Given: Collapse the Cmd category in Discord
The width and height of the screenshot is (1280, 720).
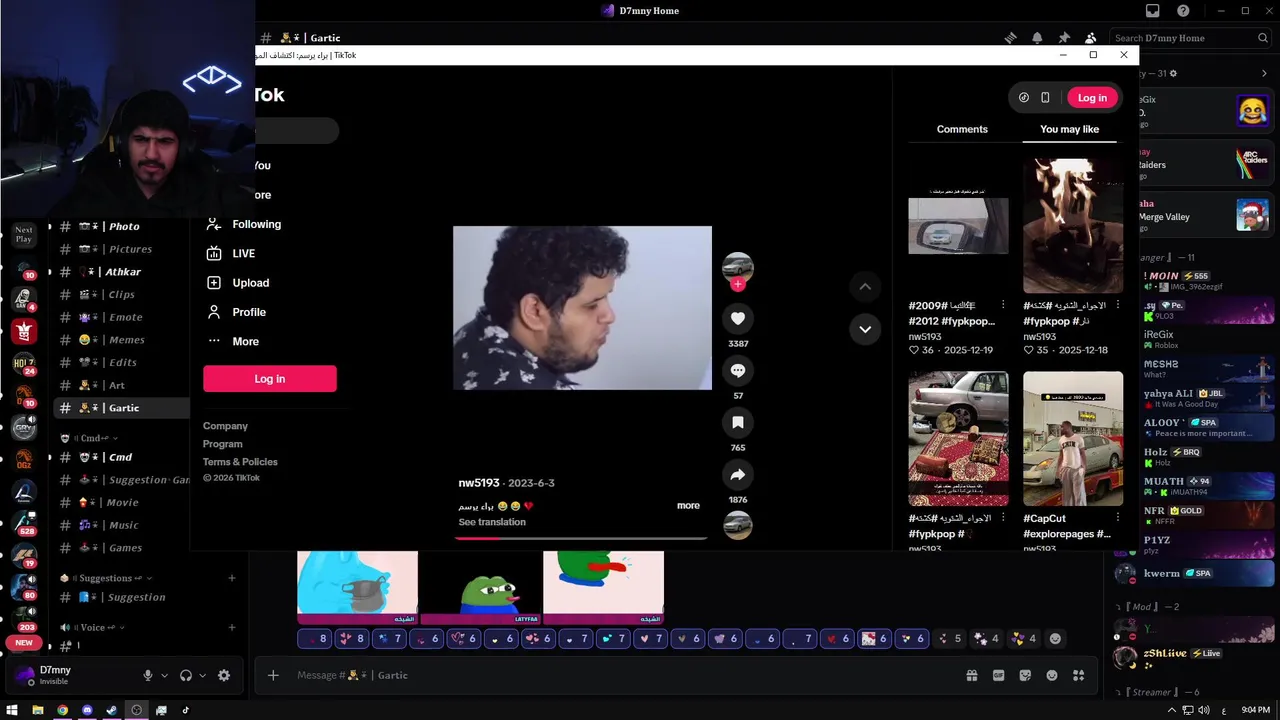Looking at the screenshot, I should [89, 438].
